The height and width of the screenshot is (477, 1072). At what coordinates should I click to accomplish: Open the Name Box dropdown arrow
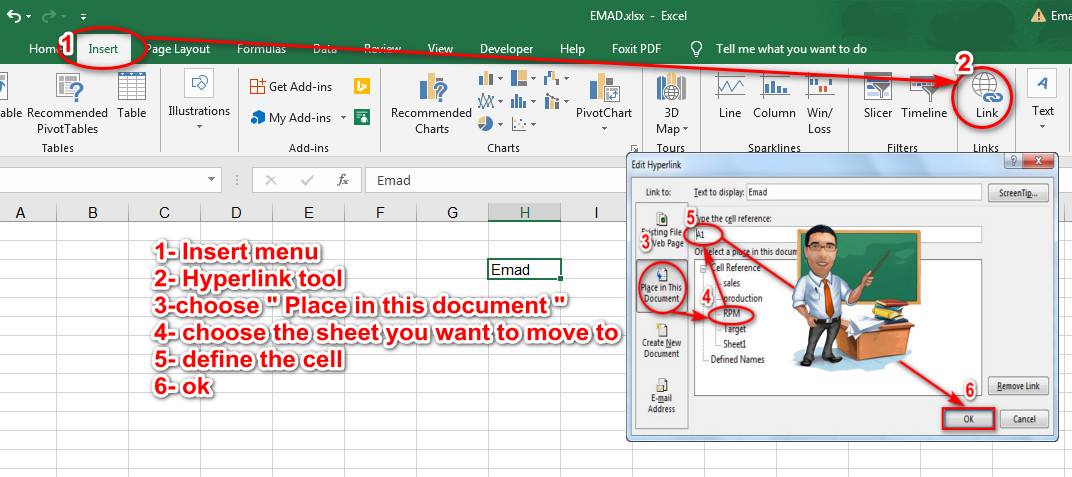[211, 180]
